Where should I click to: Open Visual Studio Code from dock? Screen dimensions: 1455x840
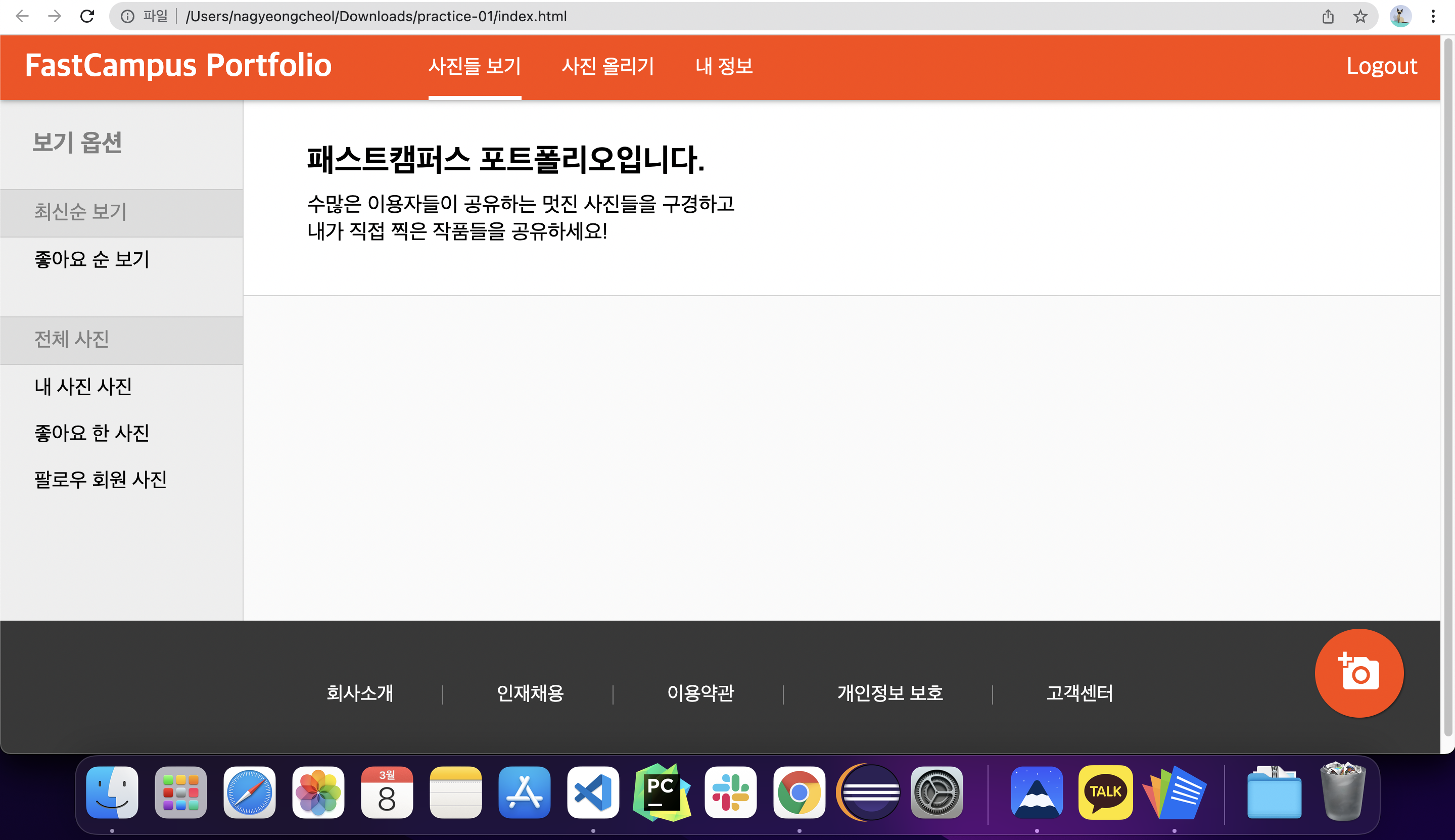(x=593, y=792)
